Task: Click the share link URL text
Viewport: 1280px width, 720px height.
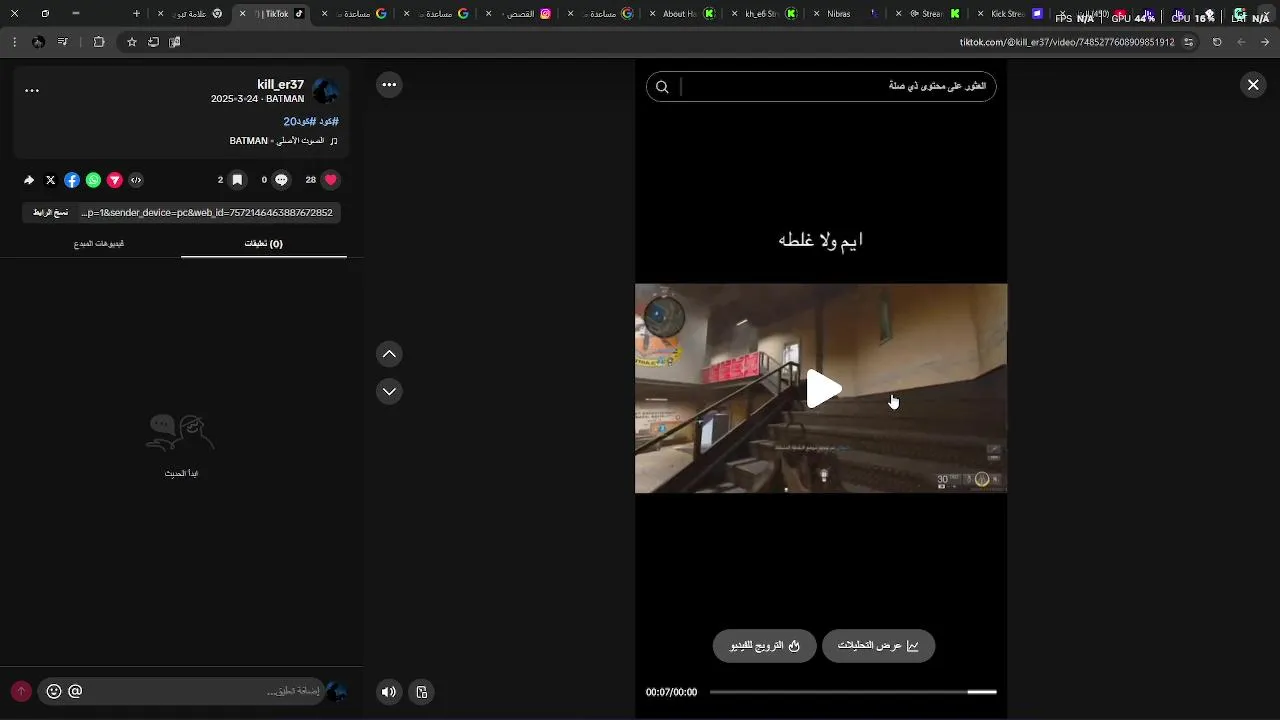Action: tap(208, 212)
